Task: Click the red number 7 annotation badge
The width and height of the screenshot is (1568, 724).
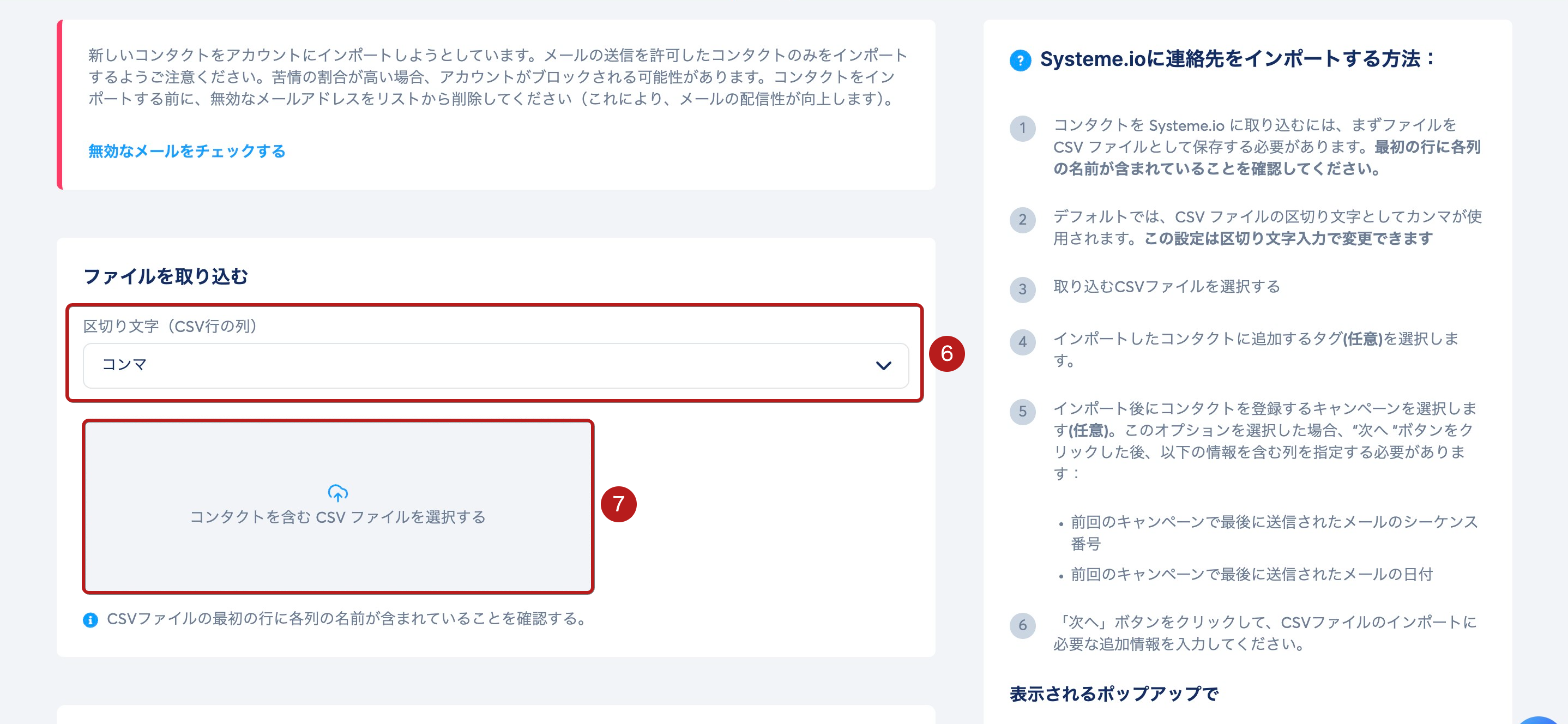Action: coord(618,504)
